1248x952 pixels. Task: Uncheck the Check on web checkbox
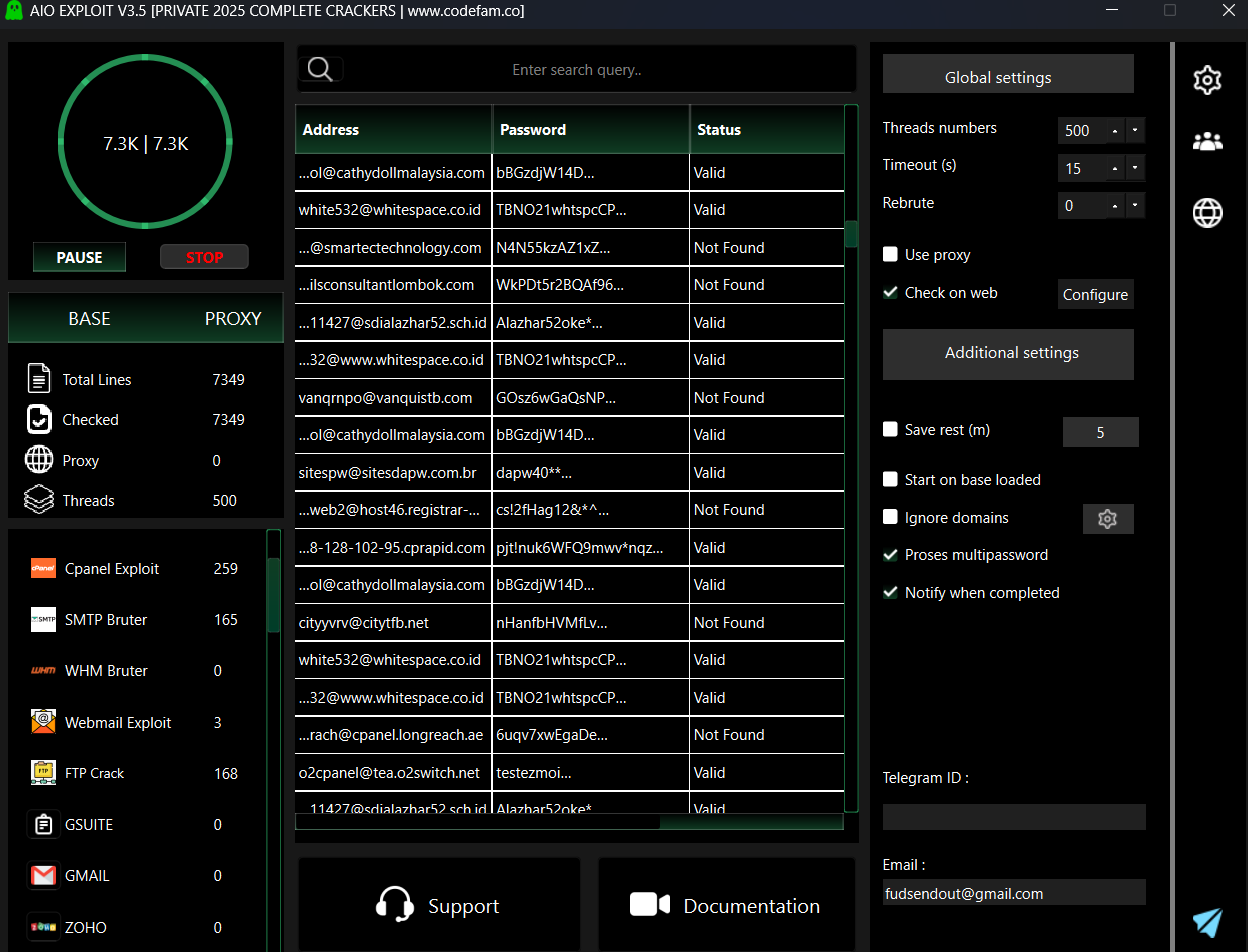[890, 292]
